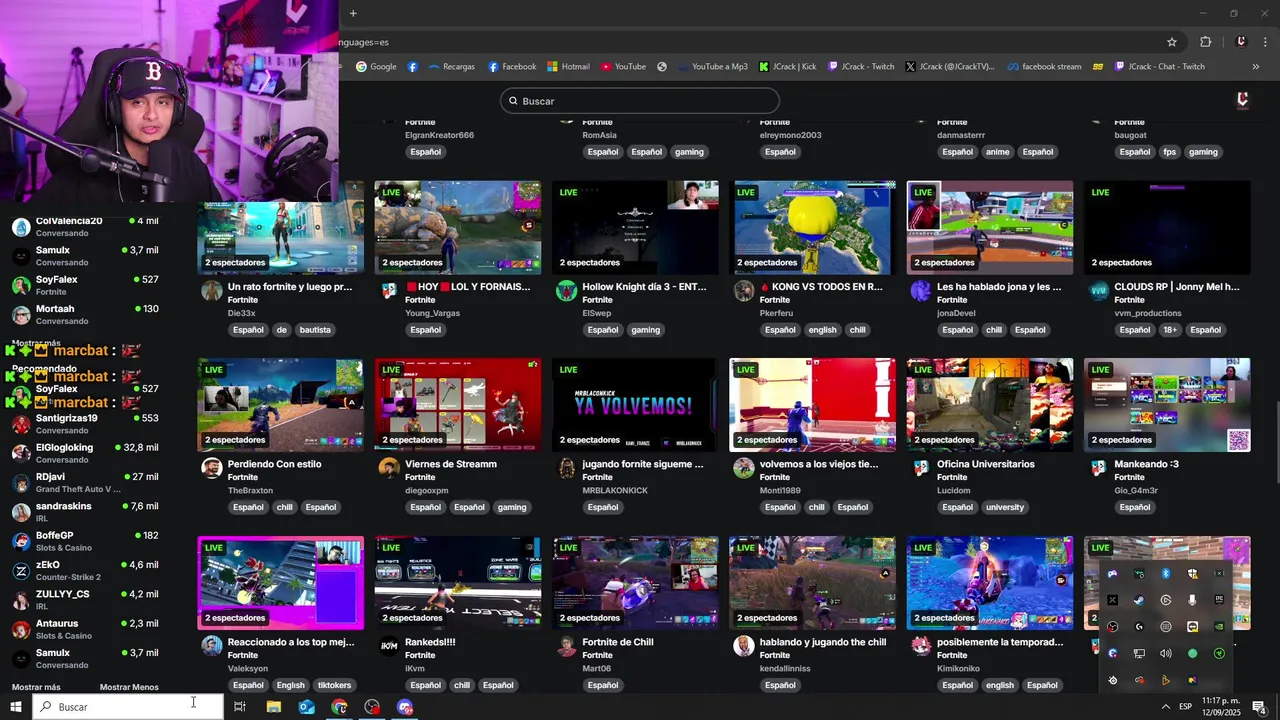Open the Google bookmark
This screenshot has width=1280, height=720.
(x=376, y=67)
